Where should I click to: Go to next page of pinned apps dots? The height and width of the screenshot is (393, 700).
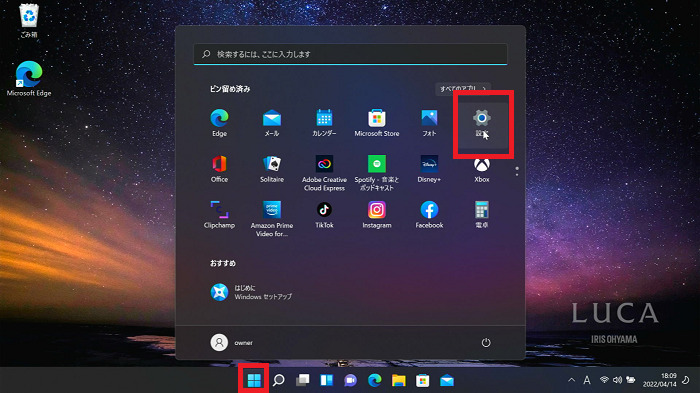517,174
